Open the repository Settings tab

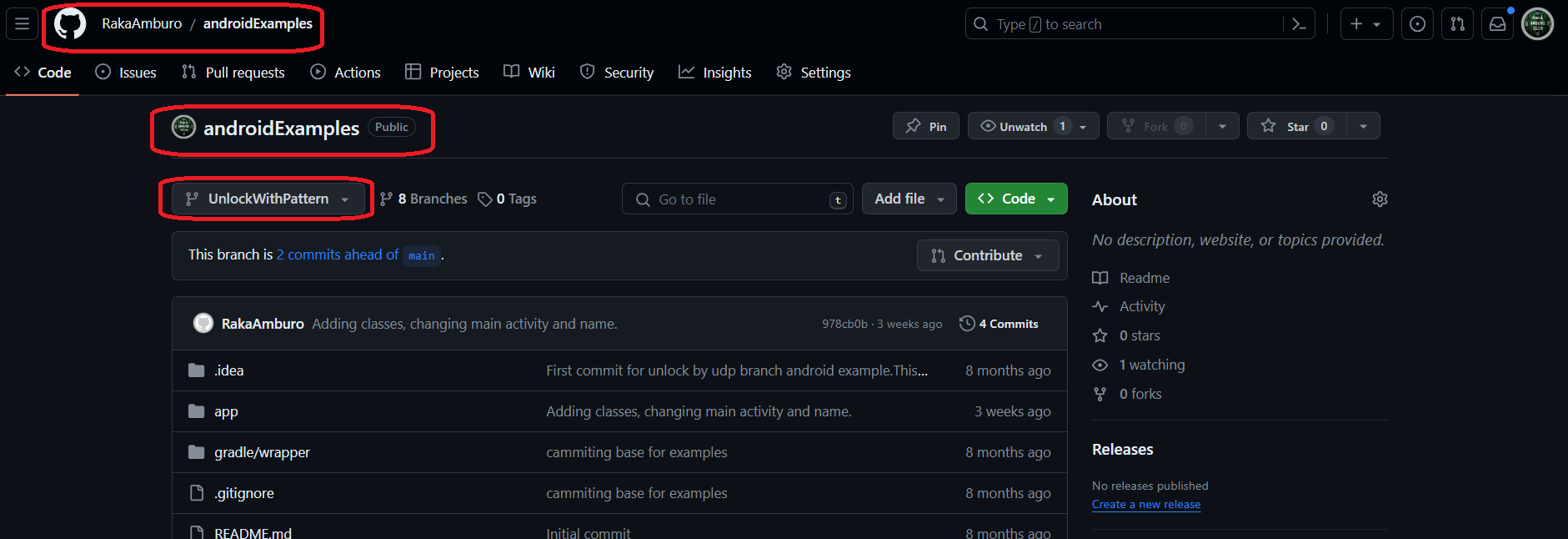814,73
